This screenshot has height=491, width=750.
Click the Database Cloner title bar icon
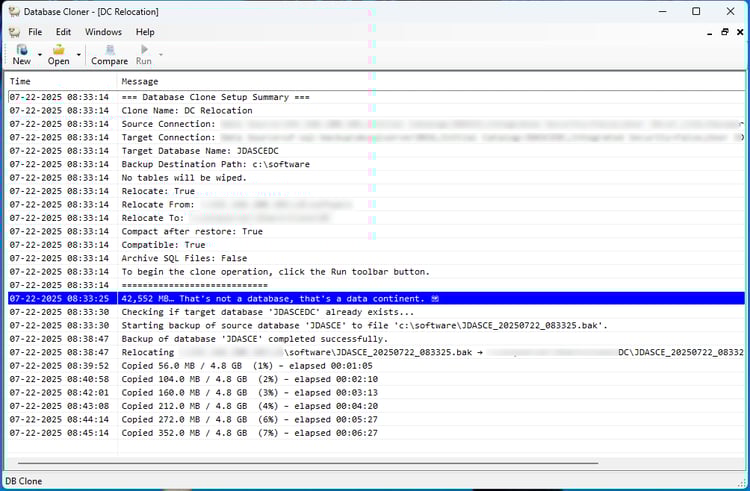click(x=14, y=11)
